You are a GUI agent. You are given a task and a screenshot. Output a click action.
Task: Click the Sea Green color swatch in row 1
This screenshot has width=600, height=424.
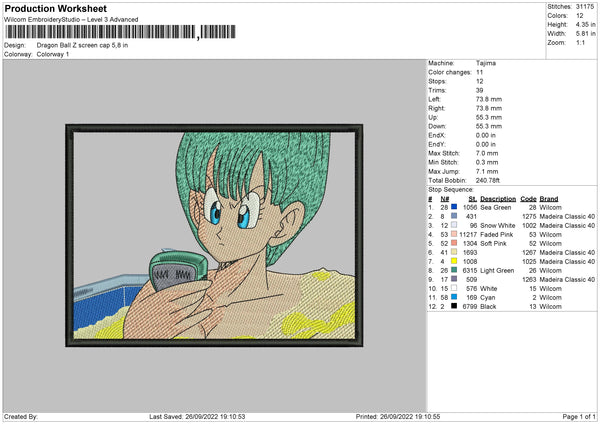pyautogui.click(x=454, y=207)
